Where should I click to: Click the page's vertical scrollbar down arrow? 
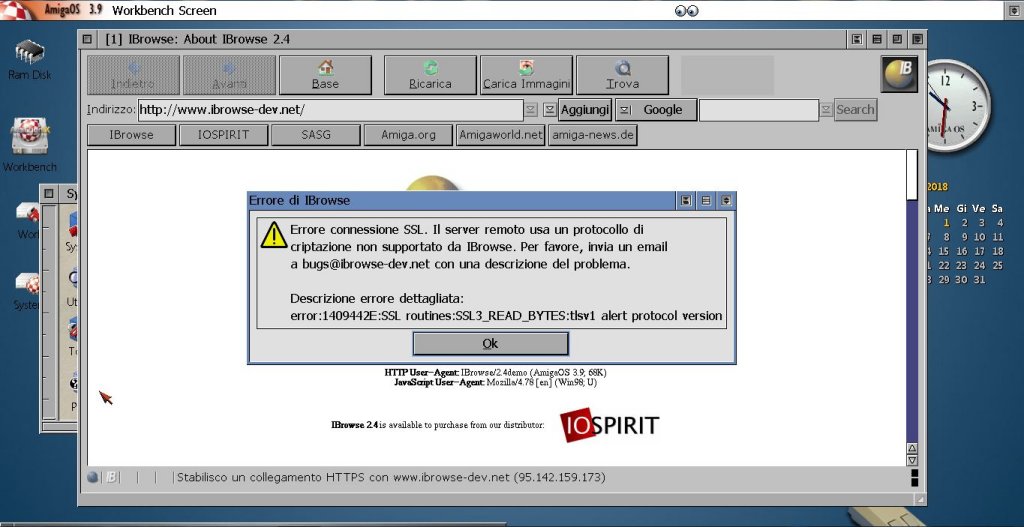pyautogui.click(x=912, y=460)
